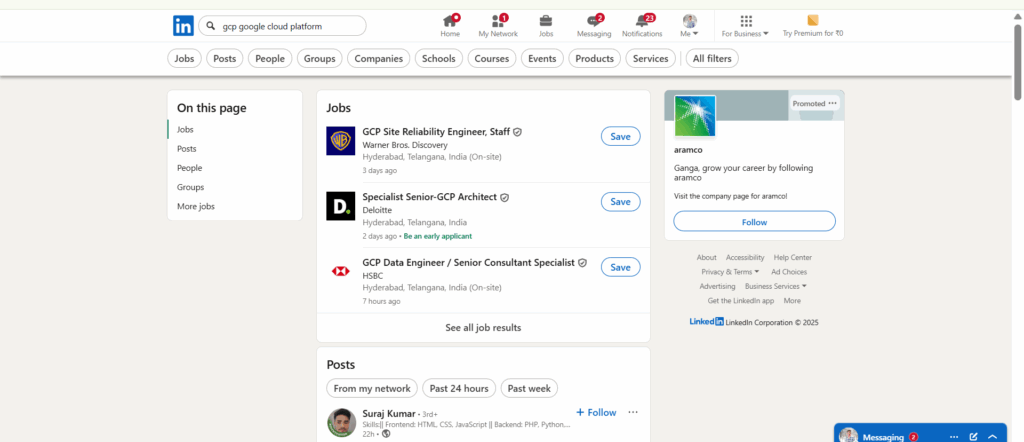
Task: Save the GCP Site Reliability Engineer job
Action: tap(620, 136)
